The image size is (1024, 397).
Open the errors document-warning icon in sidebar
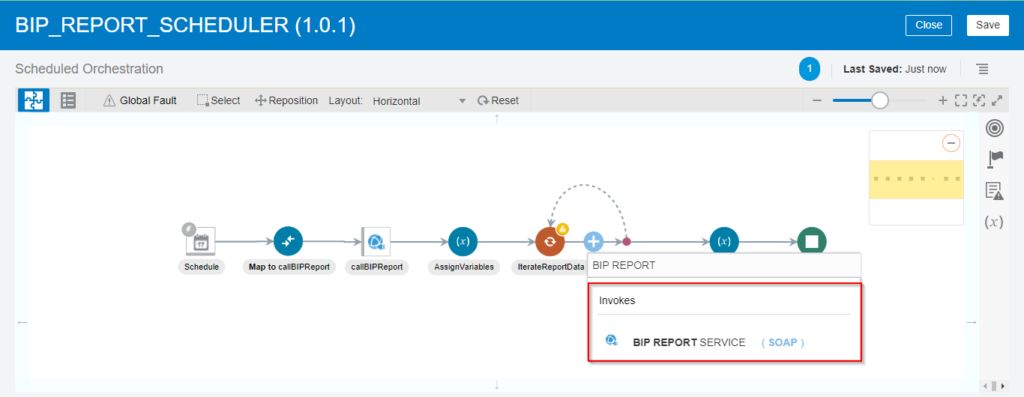[994, 191]
